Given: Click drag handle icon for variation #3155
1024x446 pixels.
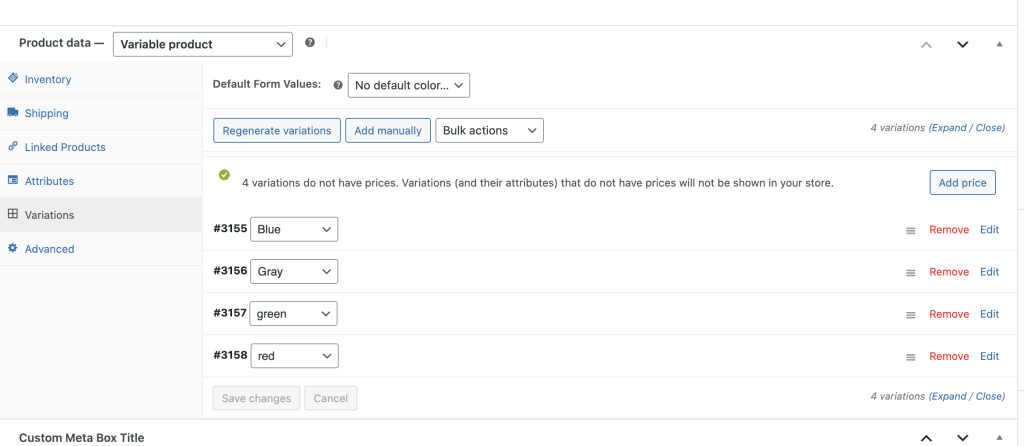Looking at the screenshot, I should tap(910, 230).
